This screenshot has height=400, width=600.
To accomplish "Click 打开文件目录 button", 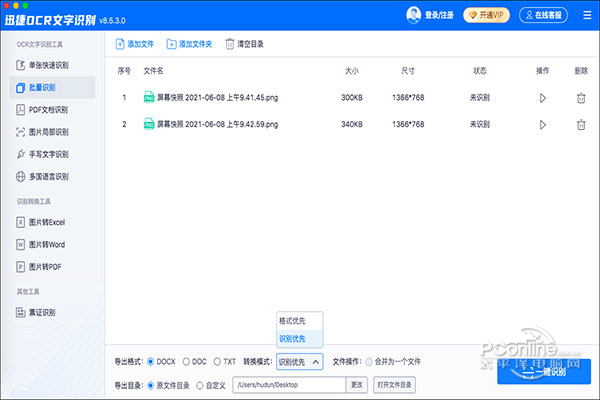I will [395, 385].
